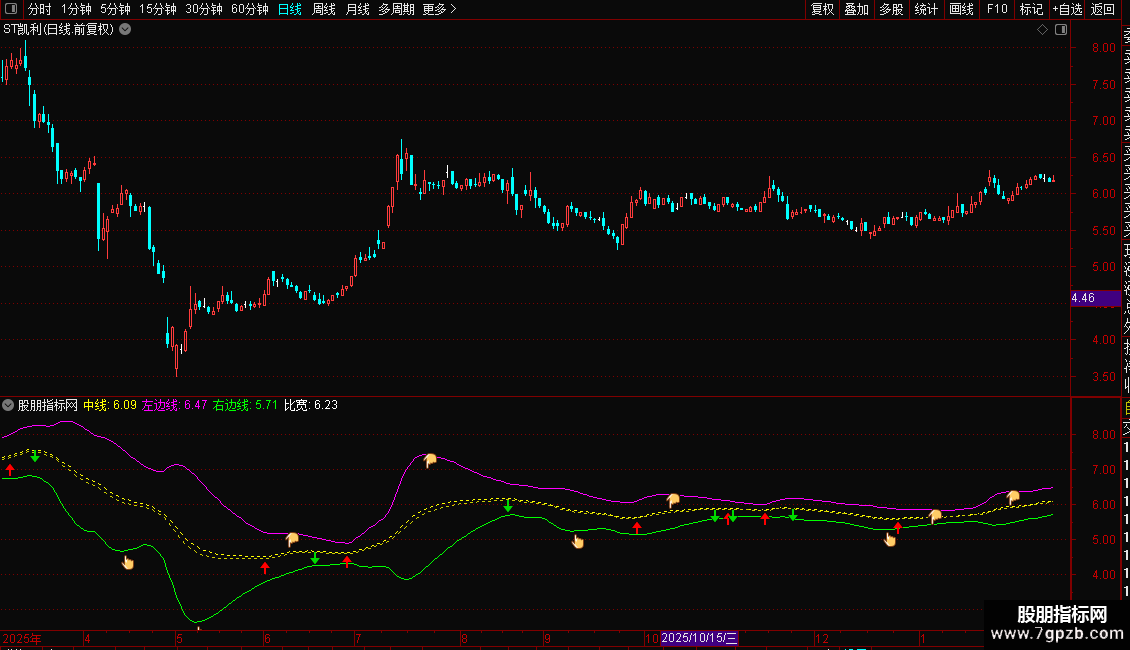Open the 更多 periods menu
The image size is (1130, 650).
439,9
